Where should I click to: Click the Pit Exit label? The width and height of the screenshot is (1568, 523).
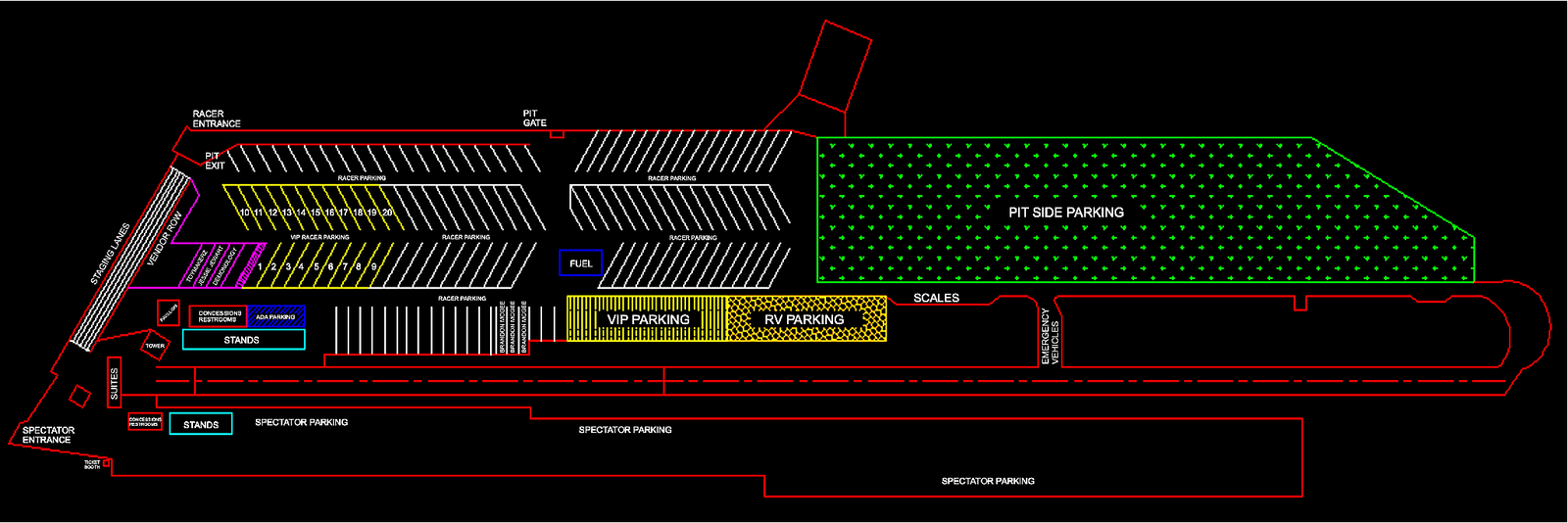(214, 161)
